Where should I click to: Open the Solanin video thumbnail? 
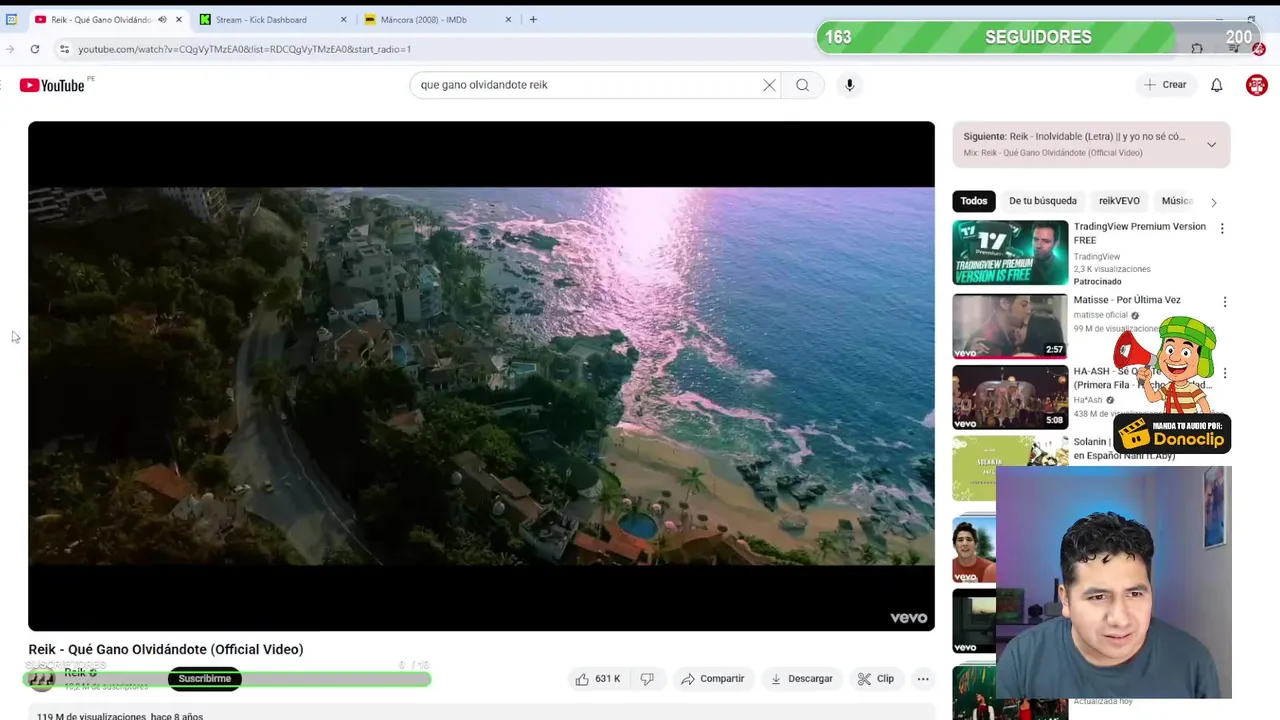point(1010,468)
